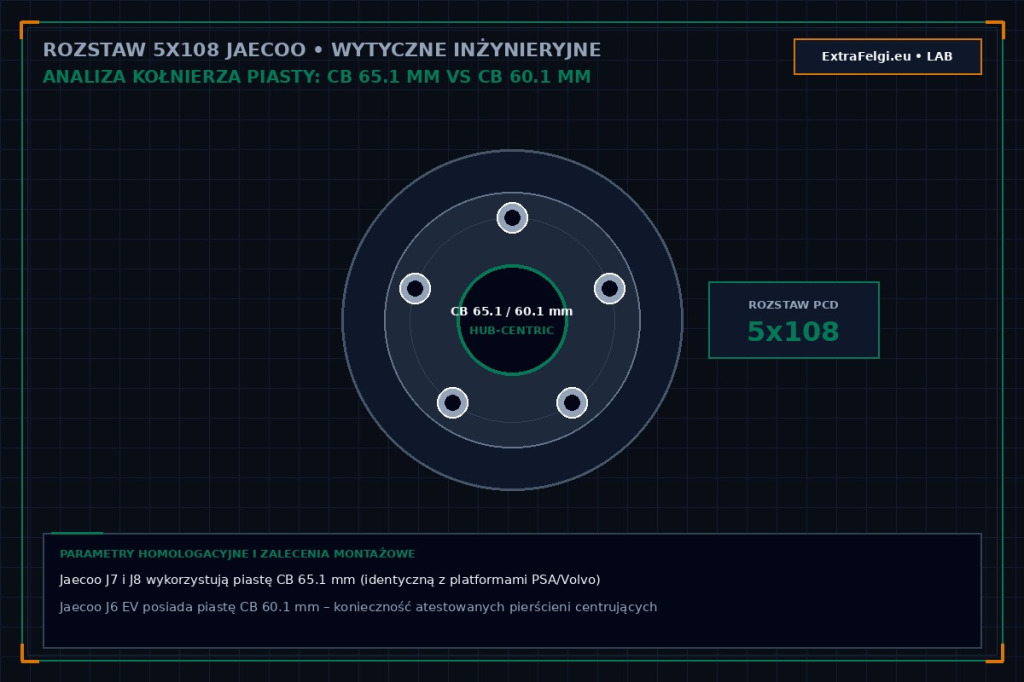The image size is (1024, 682).
Task: Click the PARAMETRY HOMOLOGACYJNE I ZALECENIA MONTAŻOWE heading
Action: [x=238, y=554]
